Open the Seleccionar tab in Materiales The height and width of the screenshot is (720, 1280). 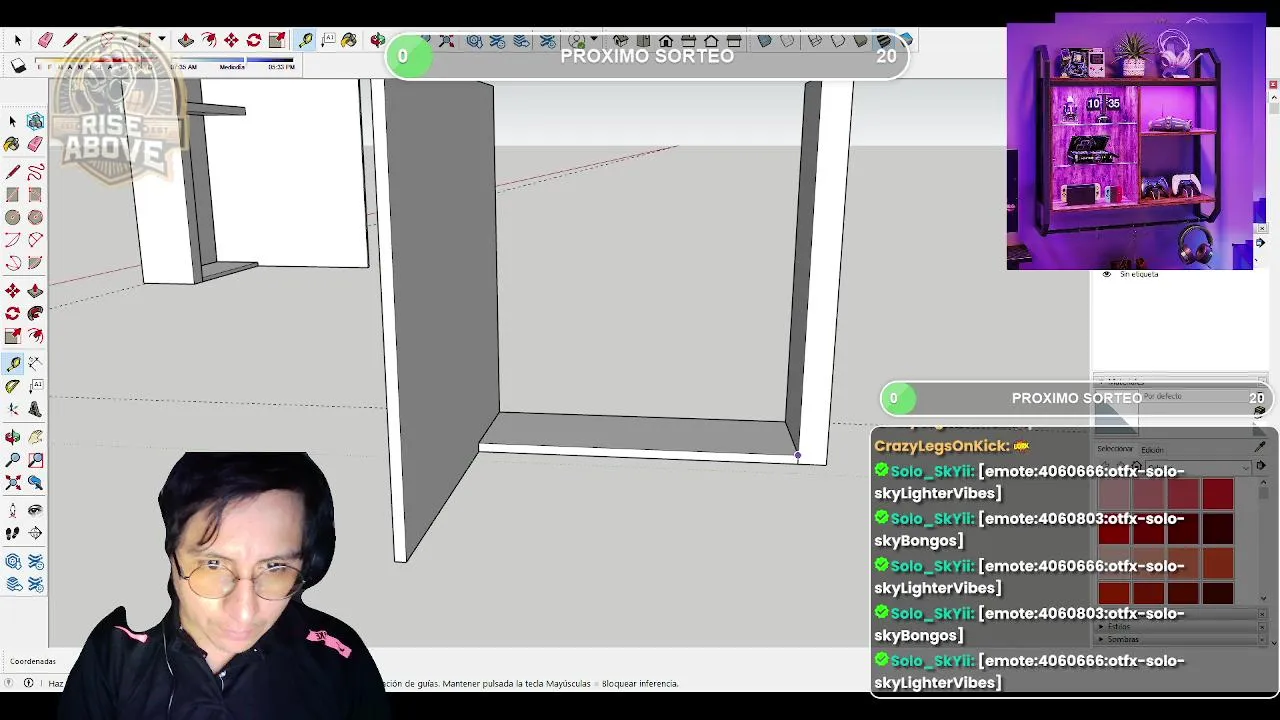pyautogui.click(x=1115, y=449)
